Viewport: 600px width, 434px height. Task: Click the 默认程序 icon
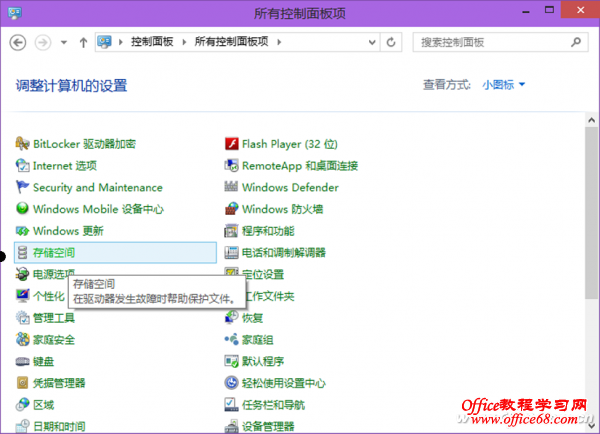coord(232,361)
